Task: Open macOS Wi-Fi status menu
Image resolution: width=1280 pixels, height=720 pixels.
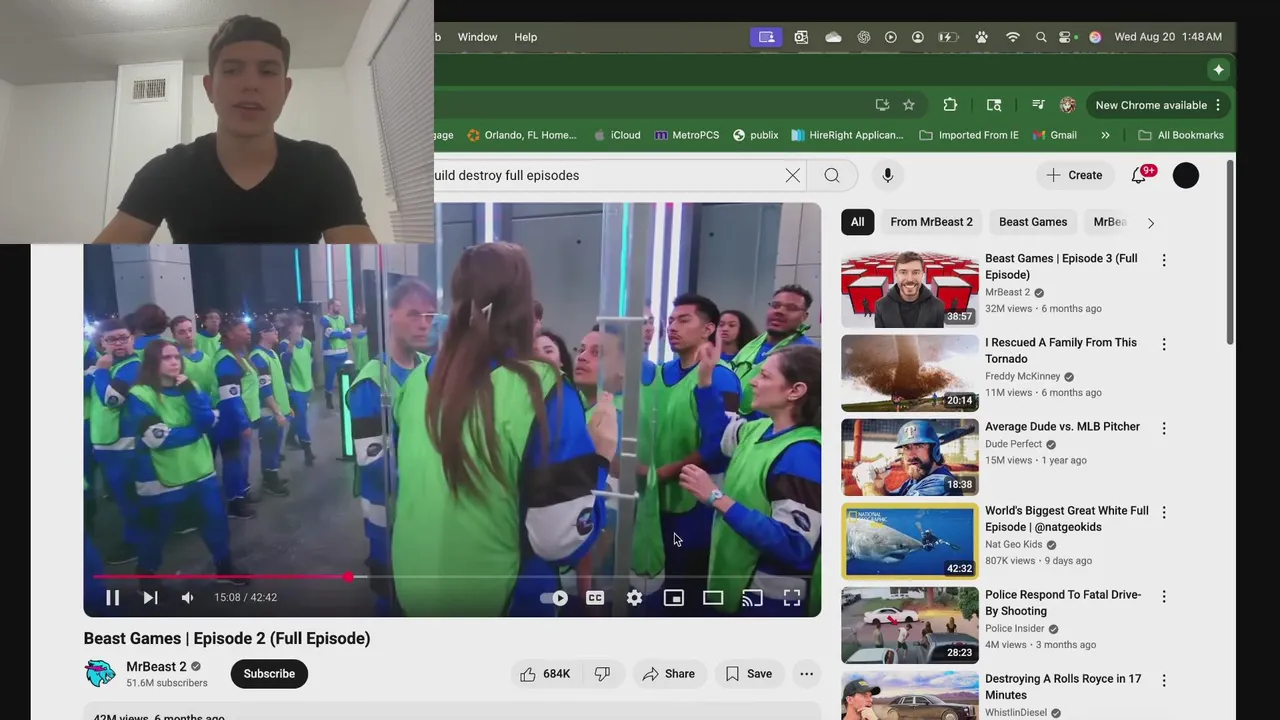Action: pyautogui.click(x=1013, y=37)
